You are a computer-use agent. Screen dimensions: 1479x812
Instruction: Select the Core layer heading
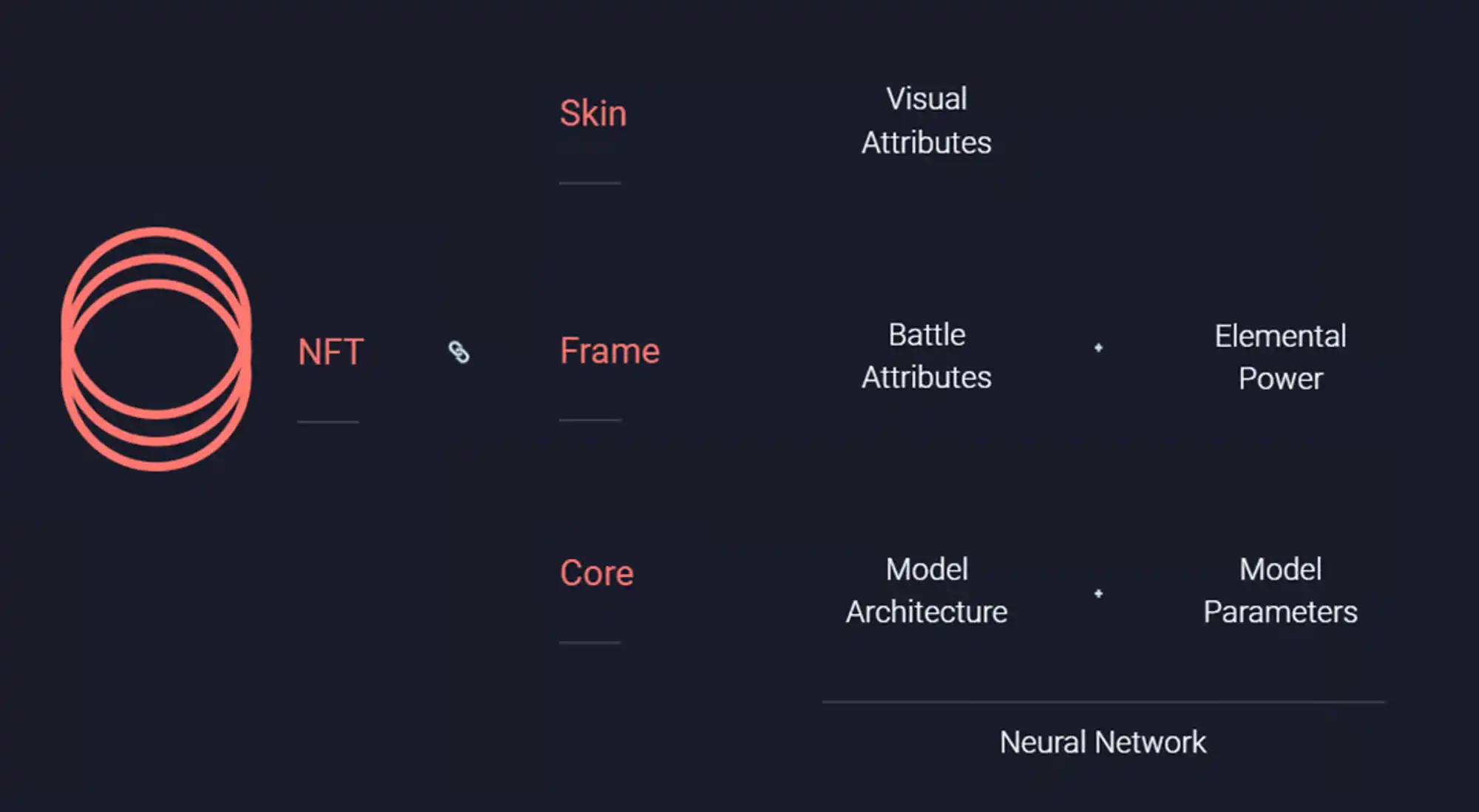click(x=597, y=573)
